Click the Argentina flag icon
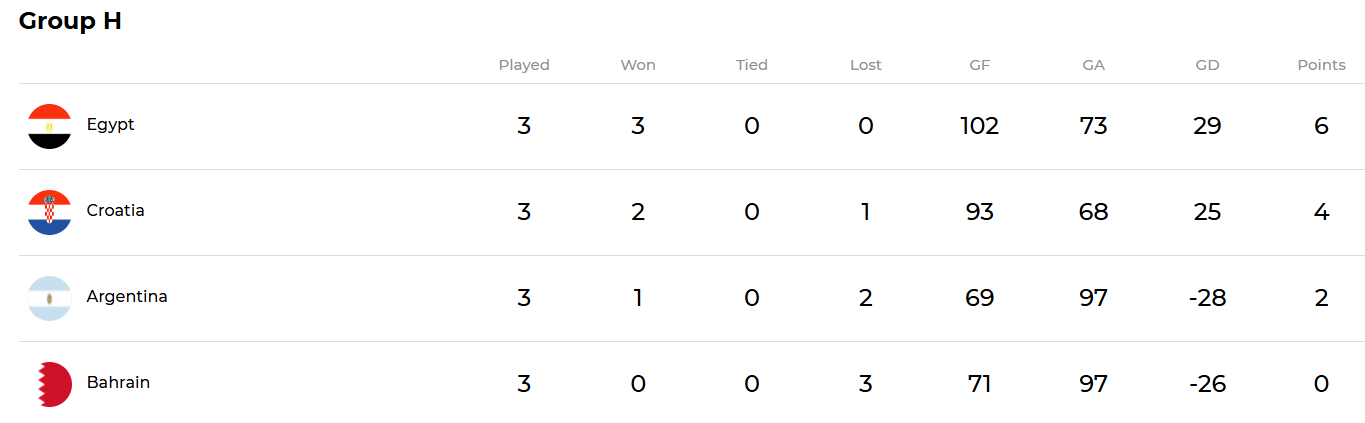The width and height of the screenshot is (1365, 423). point(50,298)
